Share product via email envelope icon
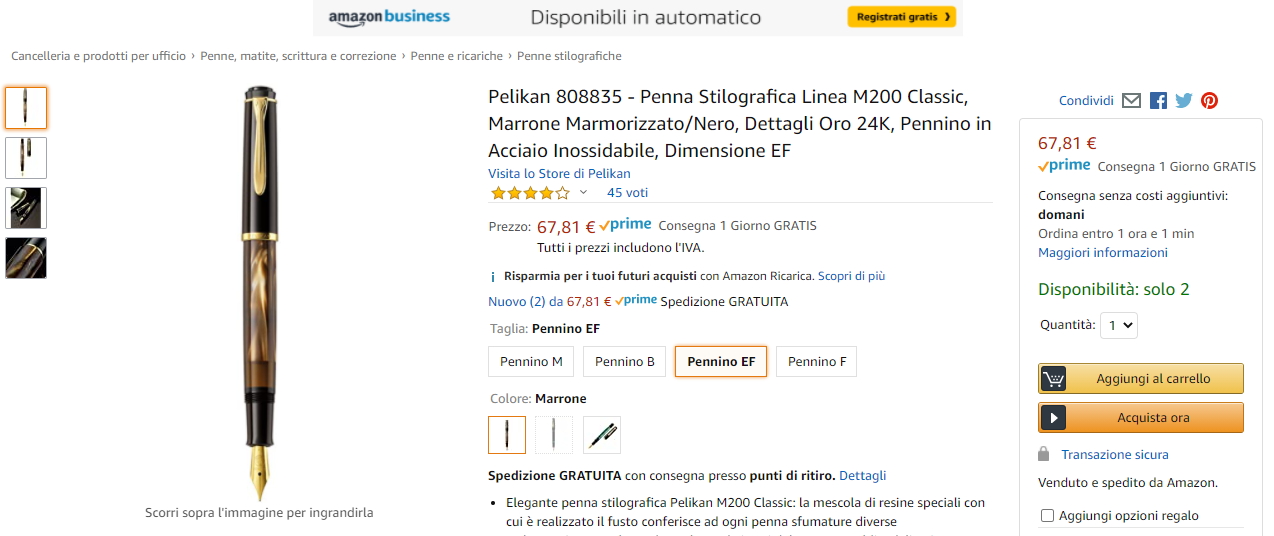This screenshot has width=1274, height=536. pos(1131,100)
